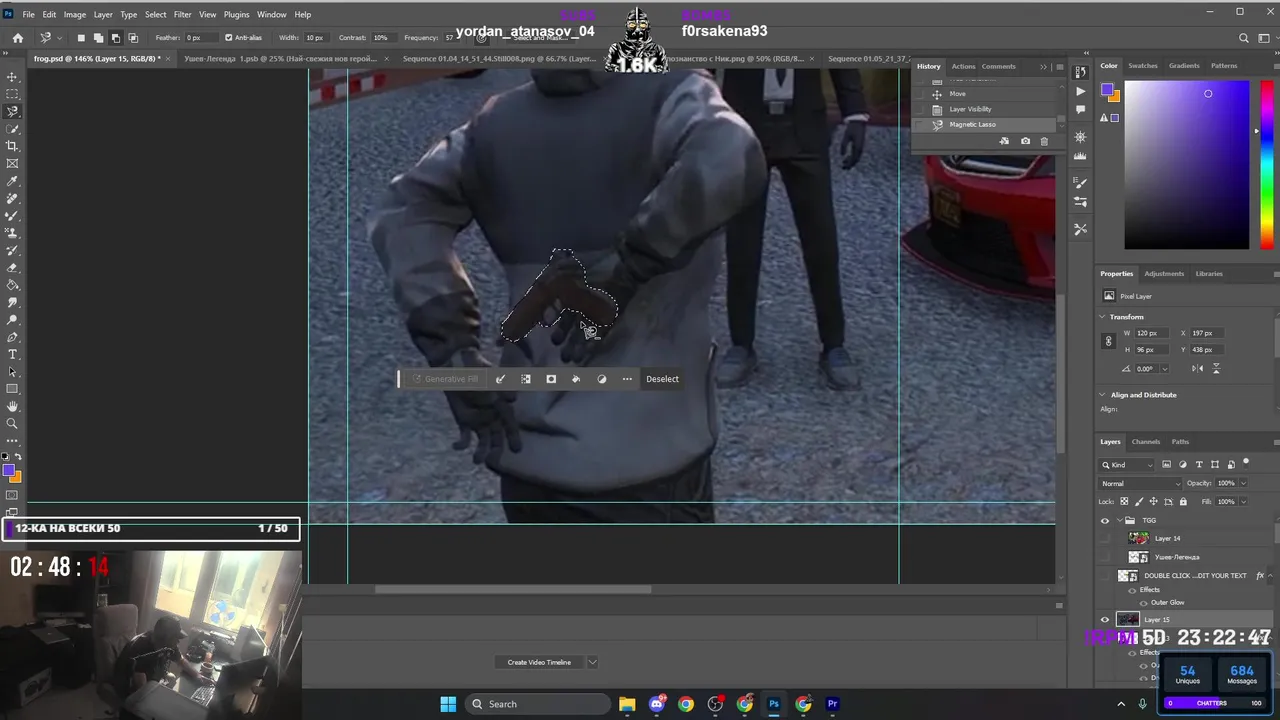The height and width of the screenshot is (720, 1280).
Task: Select the Magnetic Lasso tool in toolbox
Action: (12, 111)
